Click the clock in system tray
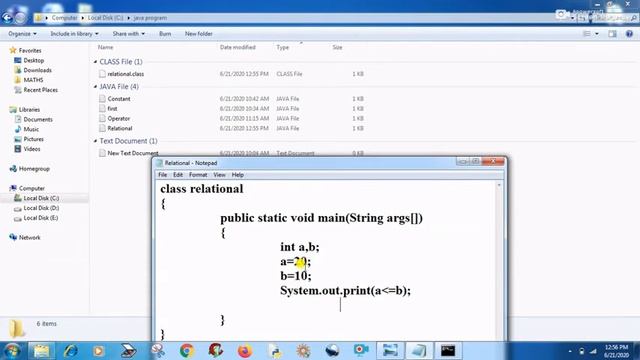 coord(616,351)
